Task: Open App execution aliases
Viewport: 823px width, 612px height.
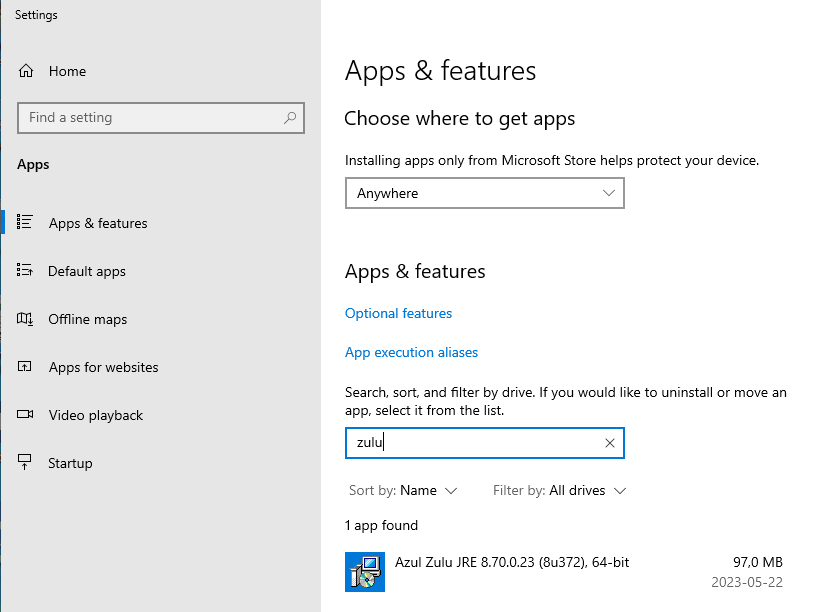Action: click(411, 352)
